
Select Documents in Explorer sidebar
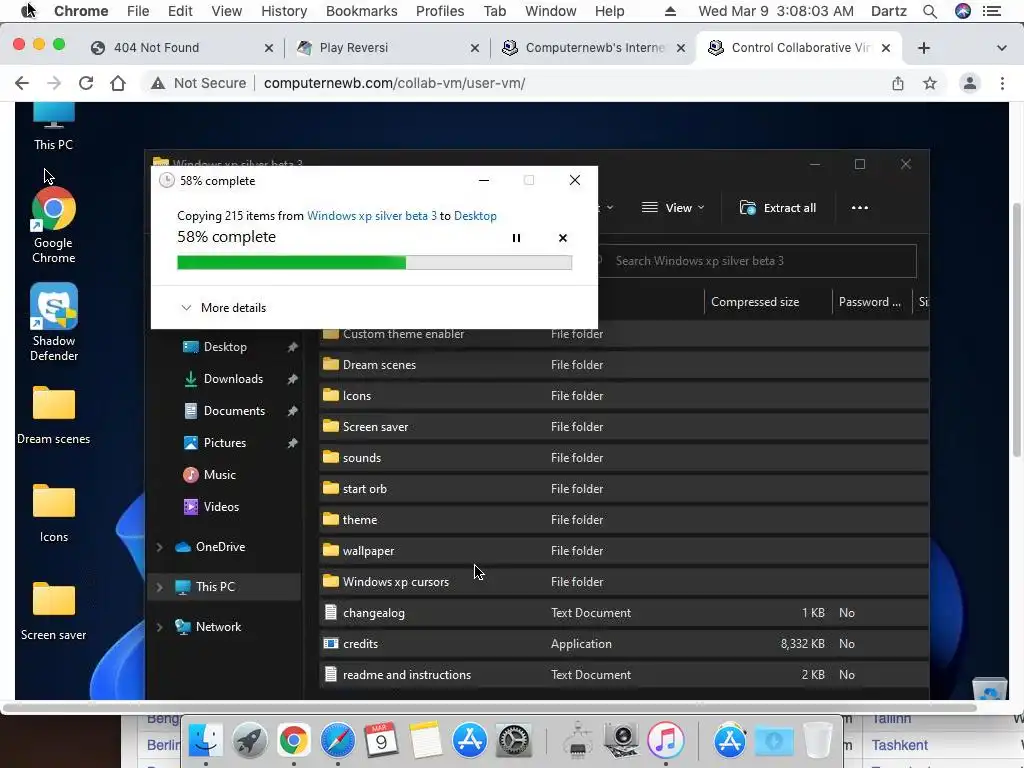click(234, 411)
